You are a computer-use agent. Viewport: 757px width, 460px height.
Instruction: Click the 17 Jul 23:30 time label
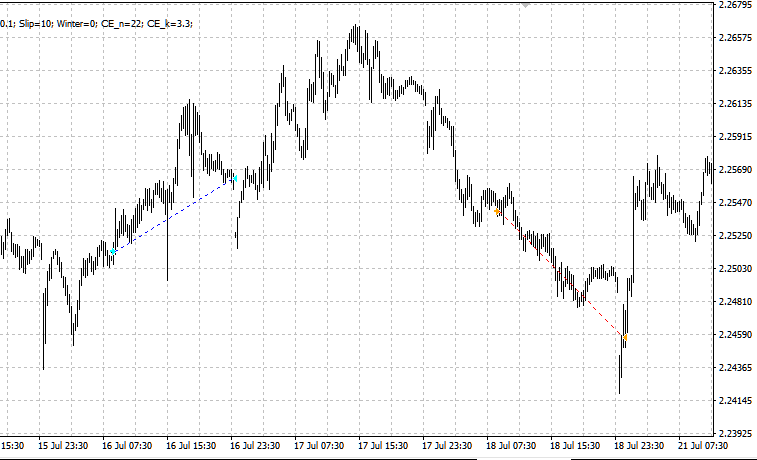click(447, 446)
